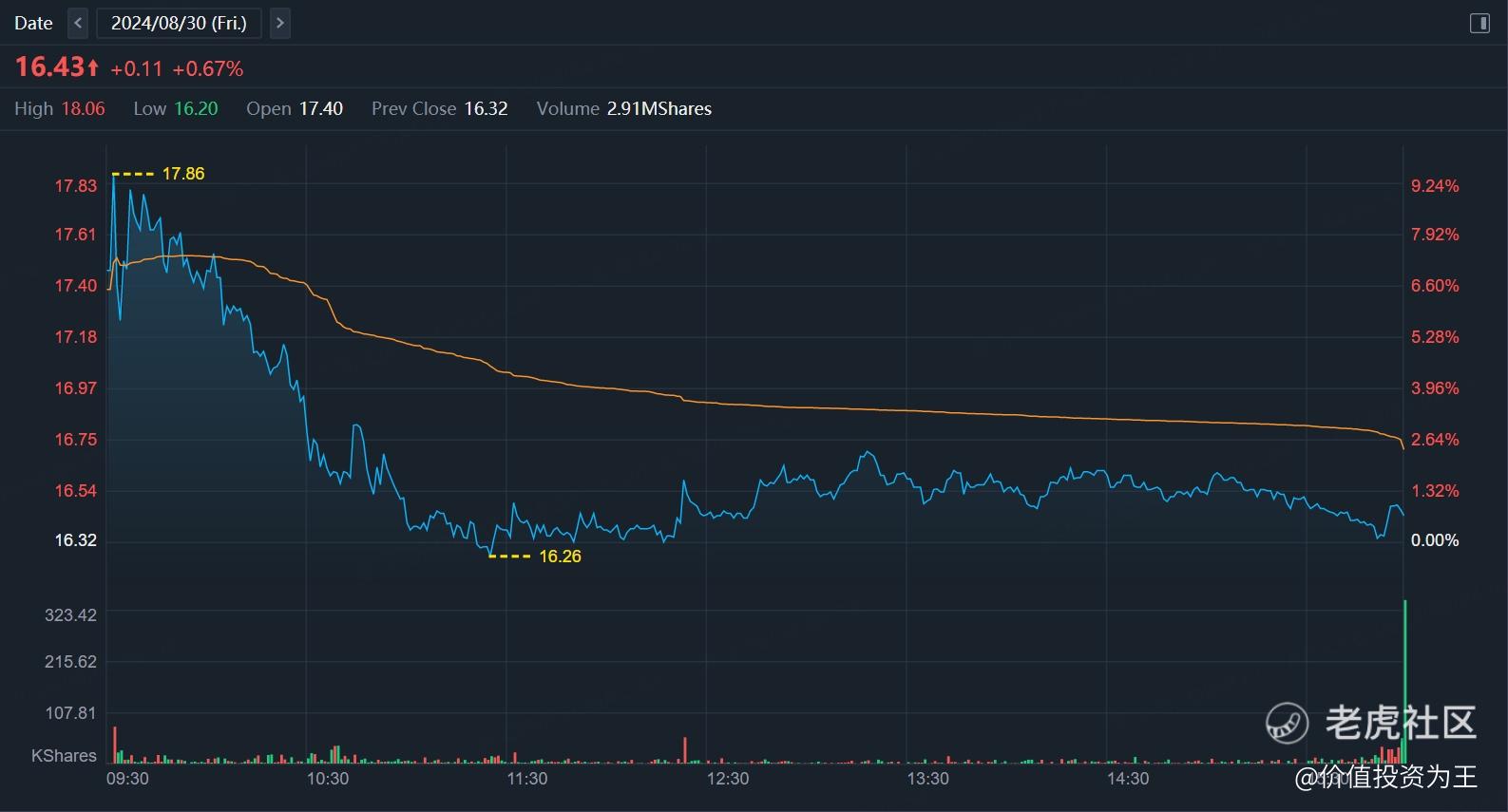This screenshot has width=1508, height=812.
Task: Click the High 18.06 value
Action: coord(83,108)
